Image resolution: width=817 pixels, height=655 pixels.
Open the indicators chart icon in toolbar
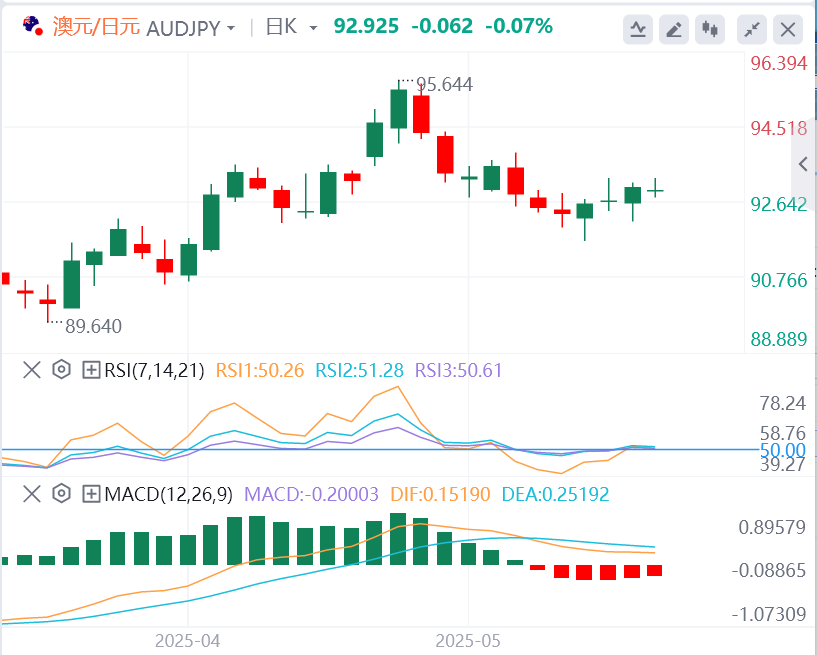pyautogui.click(x=638, y=29)
